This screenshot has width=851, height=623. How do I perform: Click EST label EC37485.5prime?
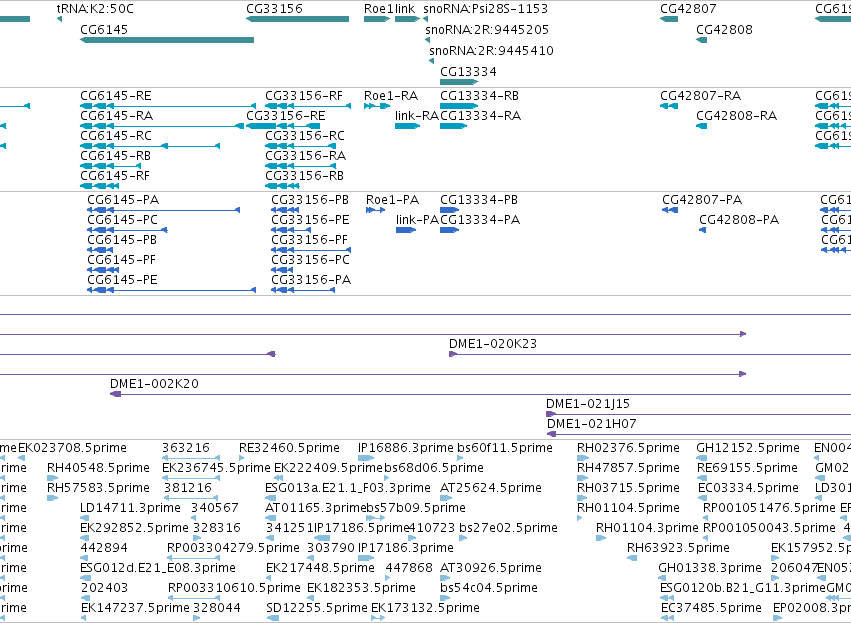click(712, 608)
